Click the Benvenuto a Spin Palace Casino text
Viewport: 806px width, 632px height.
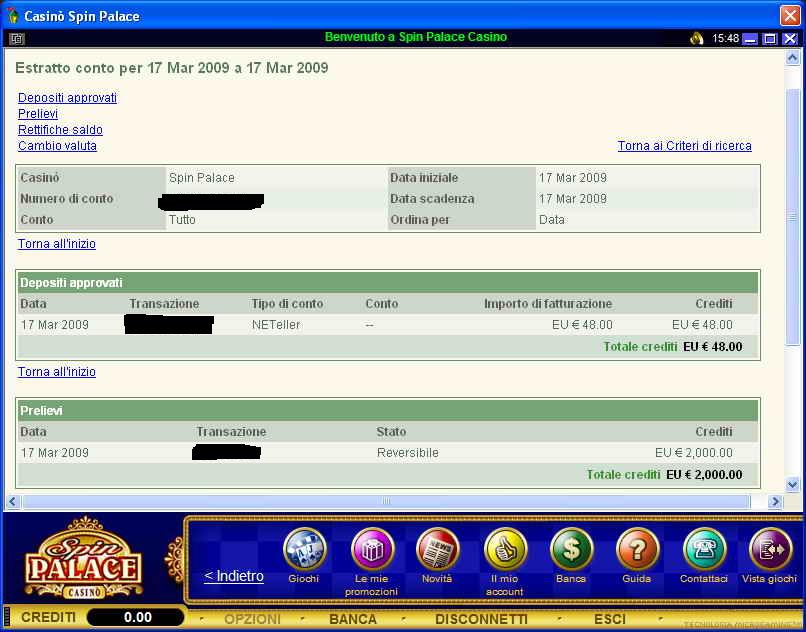[416, 37]
